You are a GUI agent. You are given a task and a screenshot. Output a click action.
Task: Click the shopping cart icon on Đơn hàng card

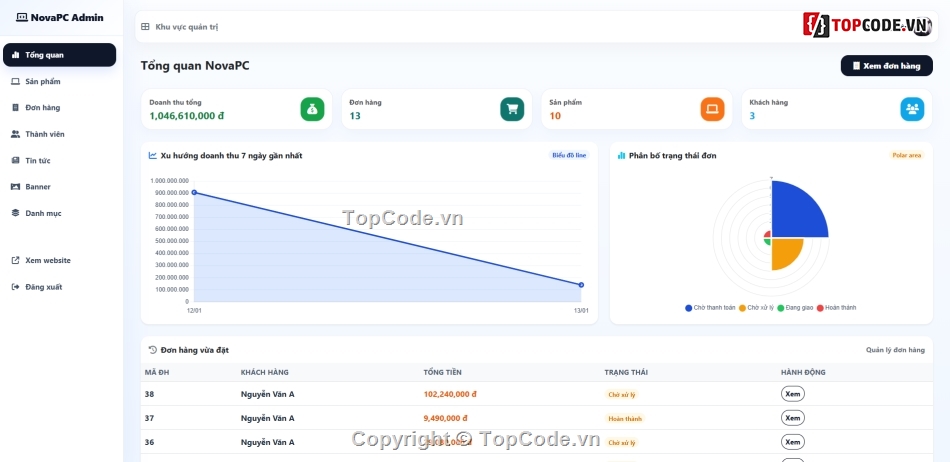512,109
